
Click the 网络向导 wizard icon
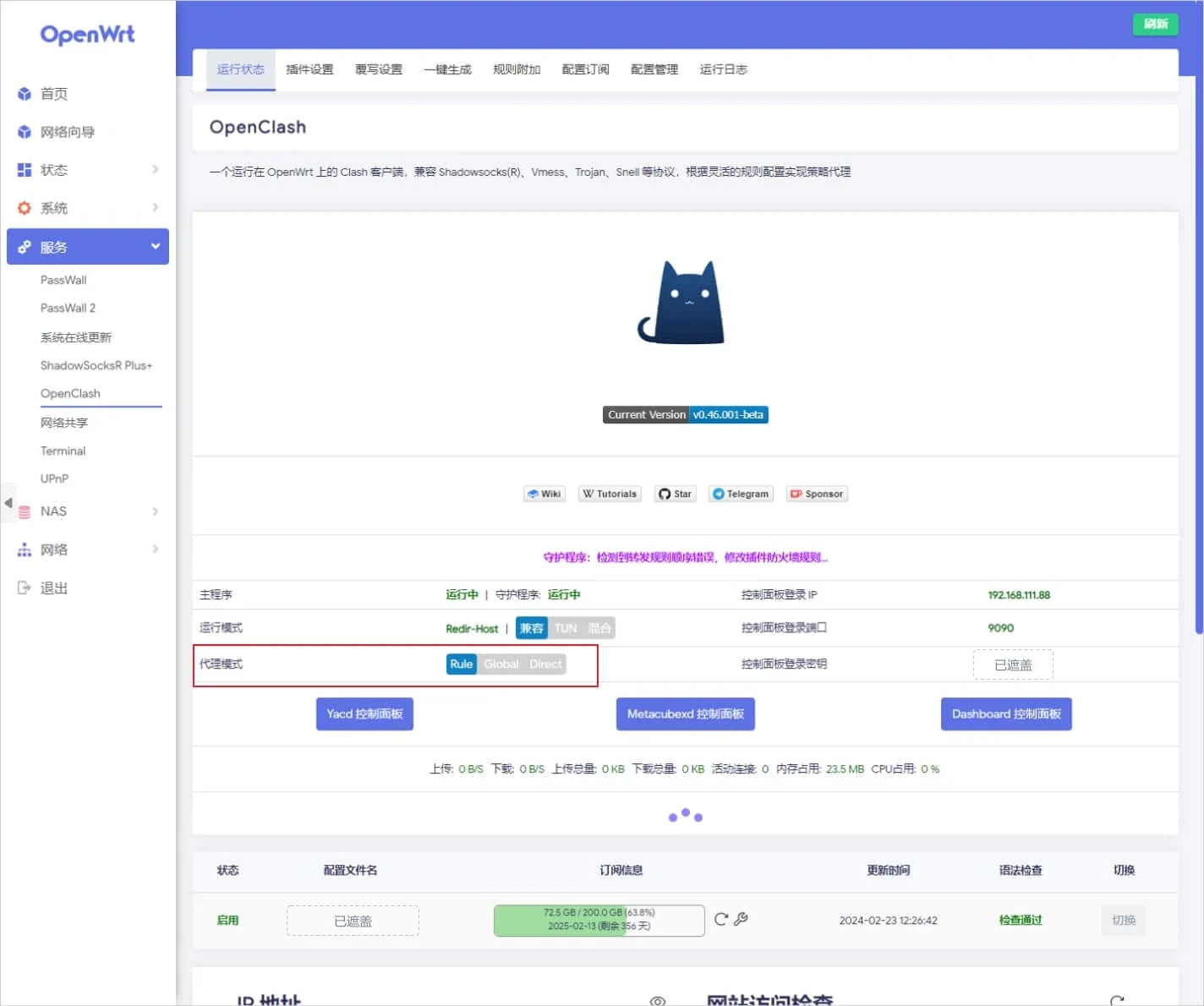point(25,132)
